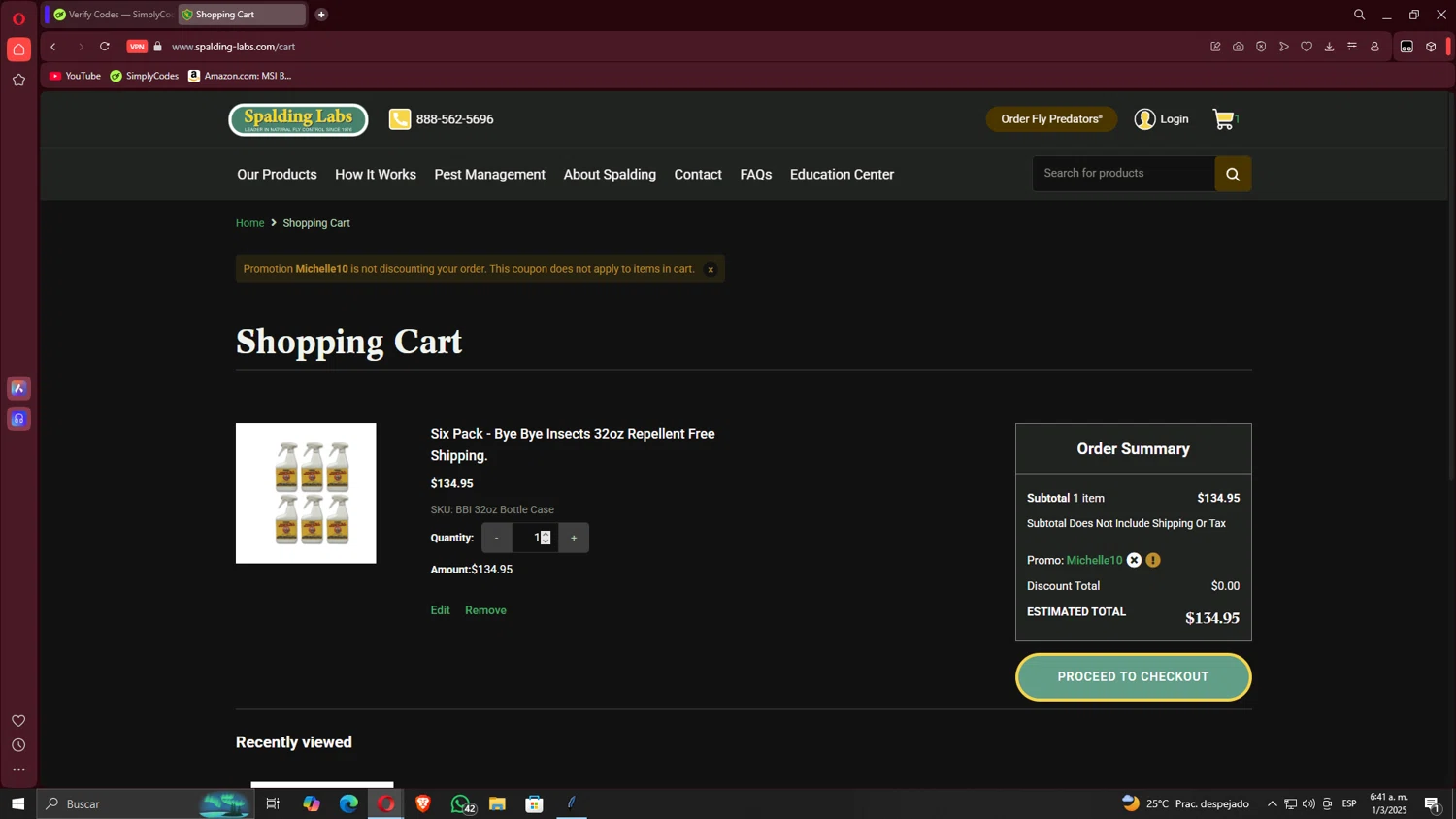Open the downloads icon in toolbar

click(x=1330, y=47)
